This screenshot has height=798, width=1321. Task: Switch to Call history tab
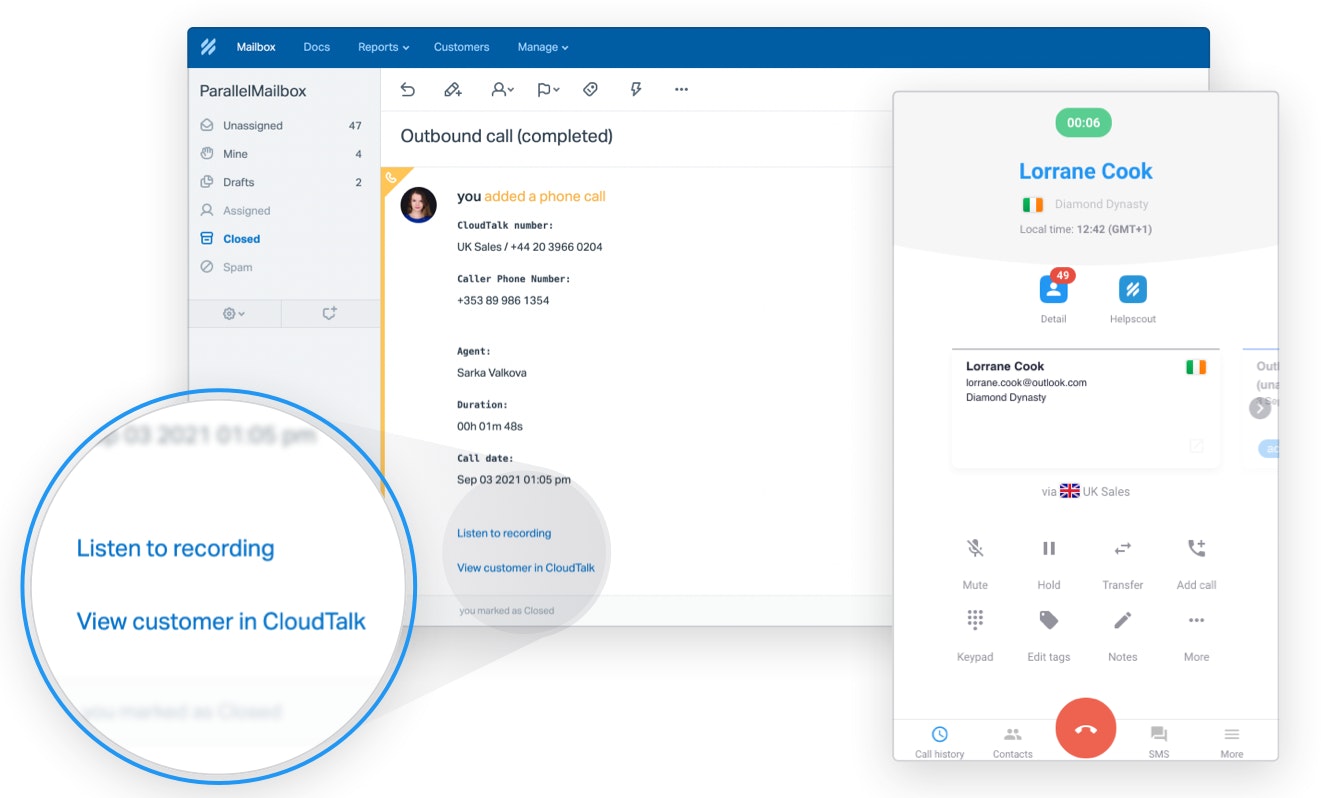pyautogui.click(x=940, y=741)
